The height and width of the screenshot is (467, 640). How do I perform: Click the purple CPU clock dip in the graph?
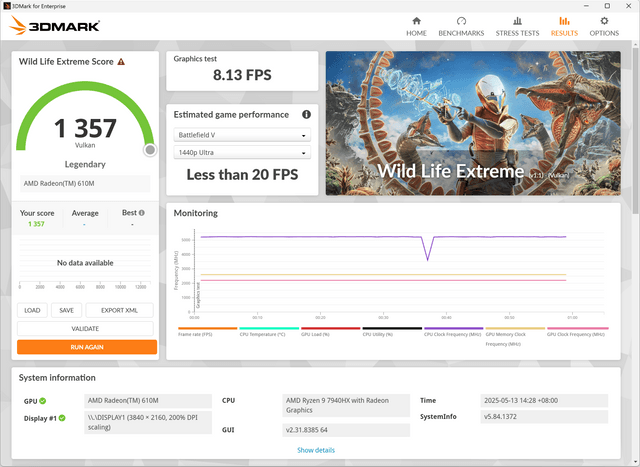(x=427, y=249)
